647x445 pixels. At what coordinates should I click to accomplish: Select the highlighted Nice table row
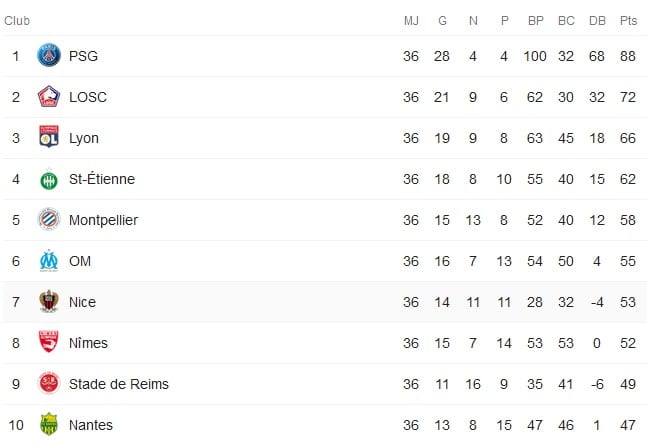click(324, 302)
